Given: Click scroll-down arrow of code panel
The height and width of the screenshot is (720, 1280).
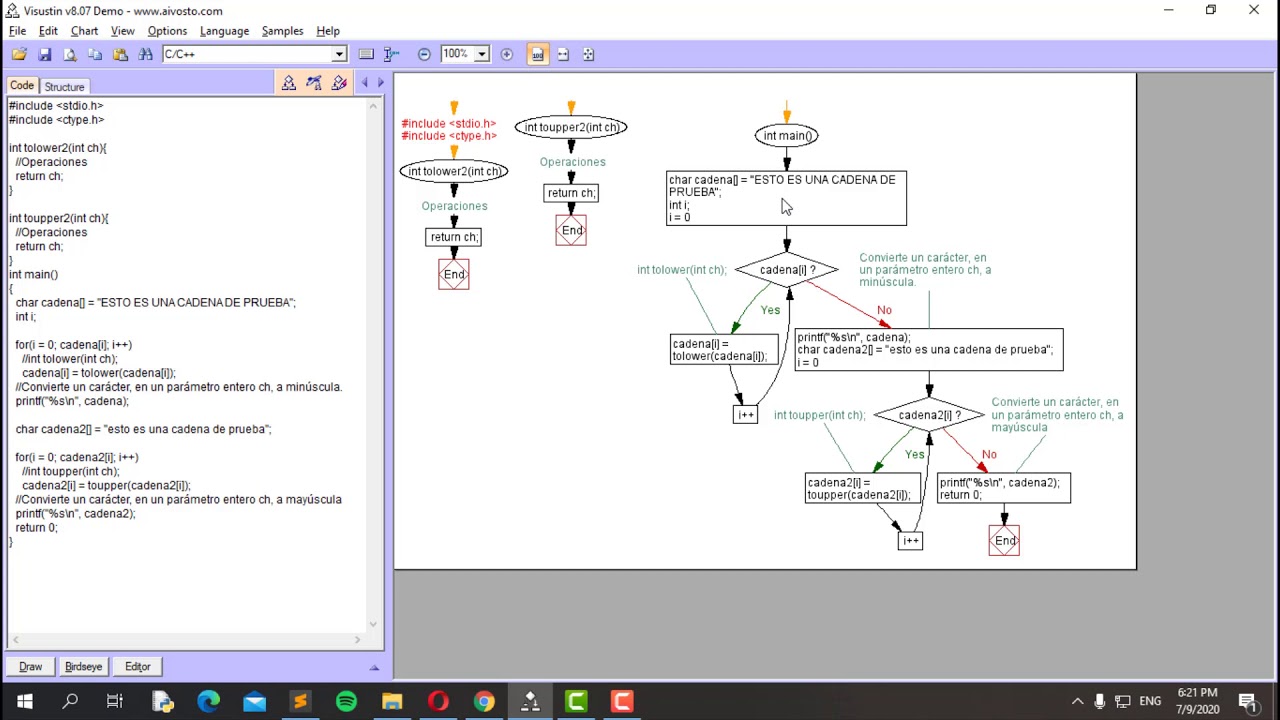Looking at the screenshot, I should pyautogui.click(x=374, y=624).
